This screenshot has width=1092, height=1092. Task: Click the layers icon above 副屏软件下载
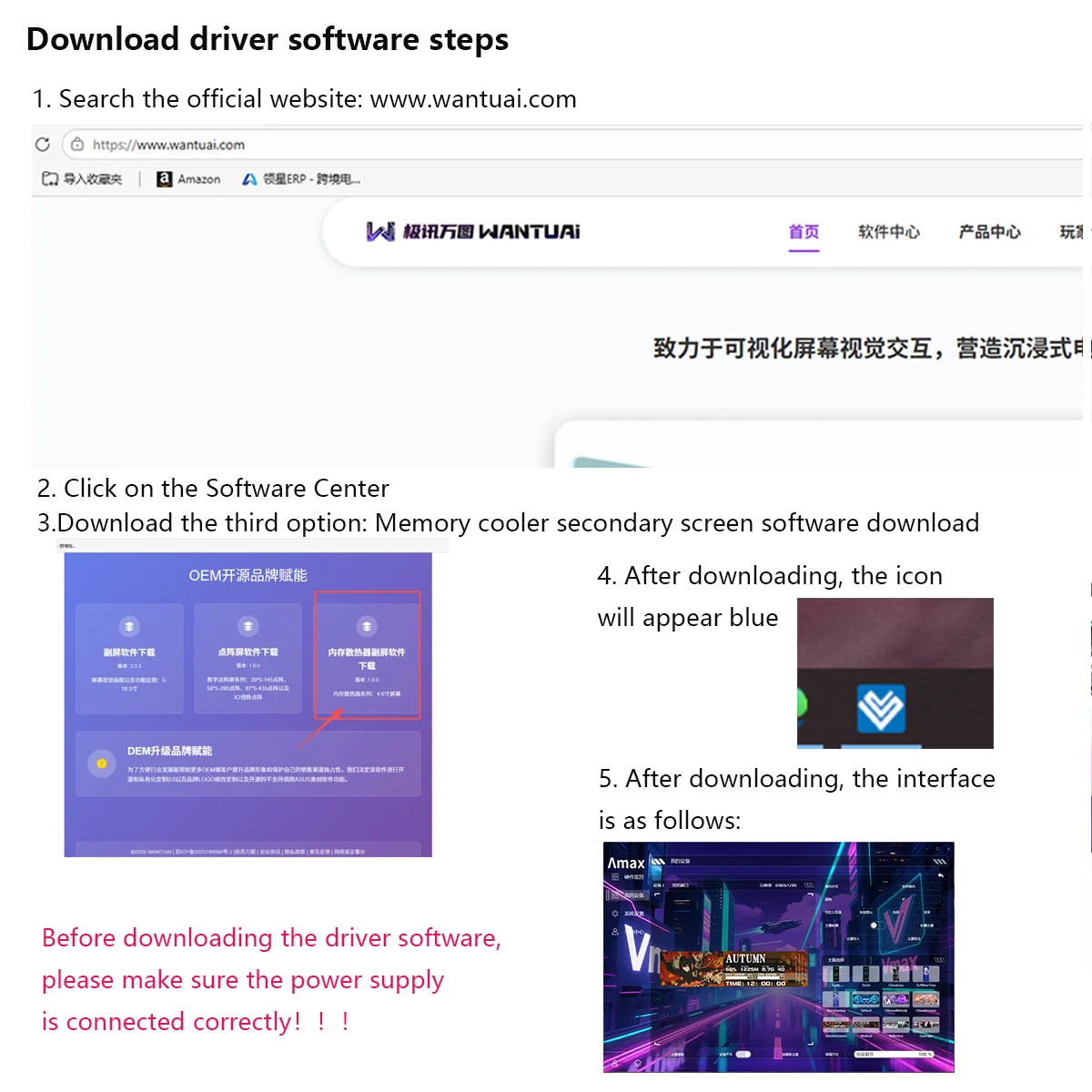129,626
